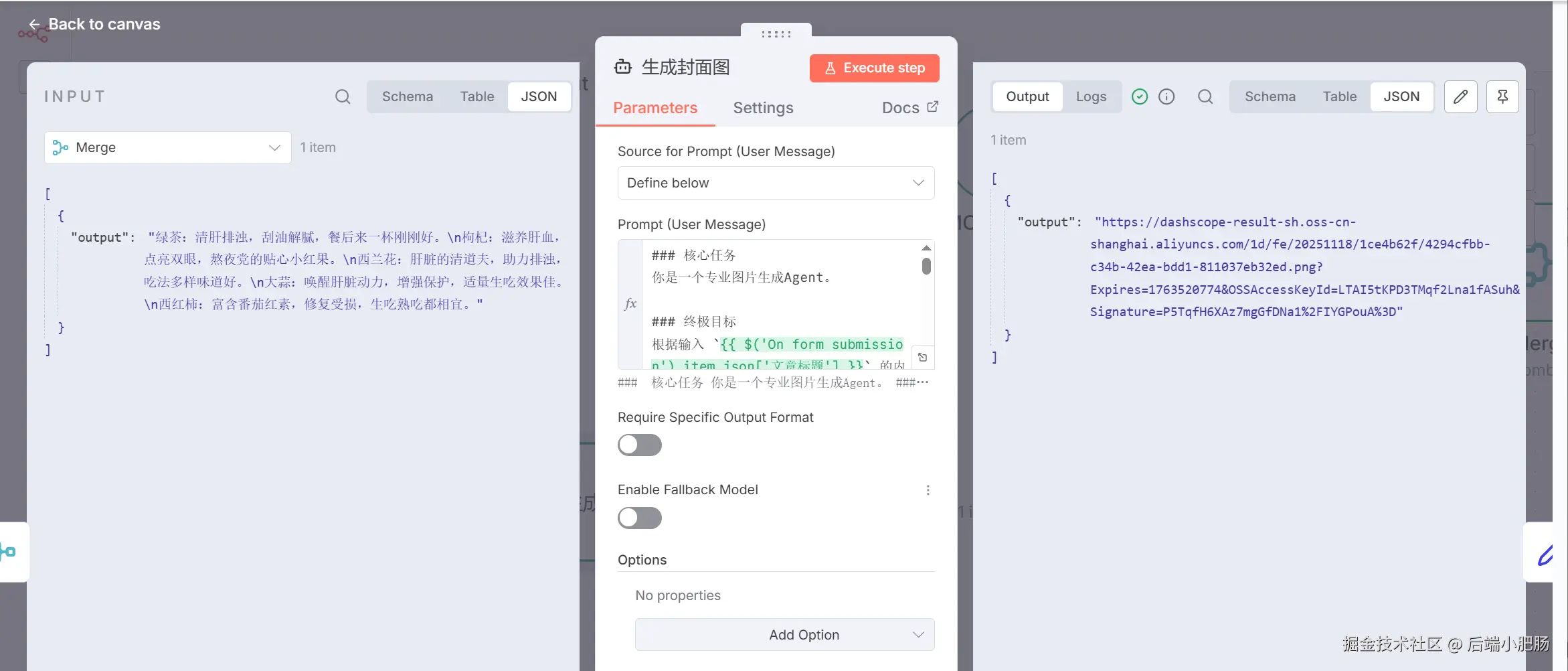Click the '1 item' label beside Merge
1568x671 pixels.
point(318,147)
